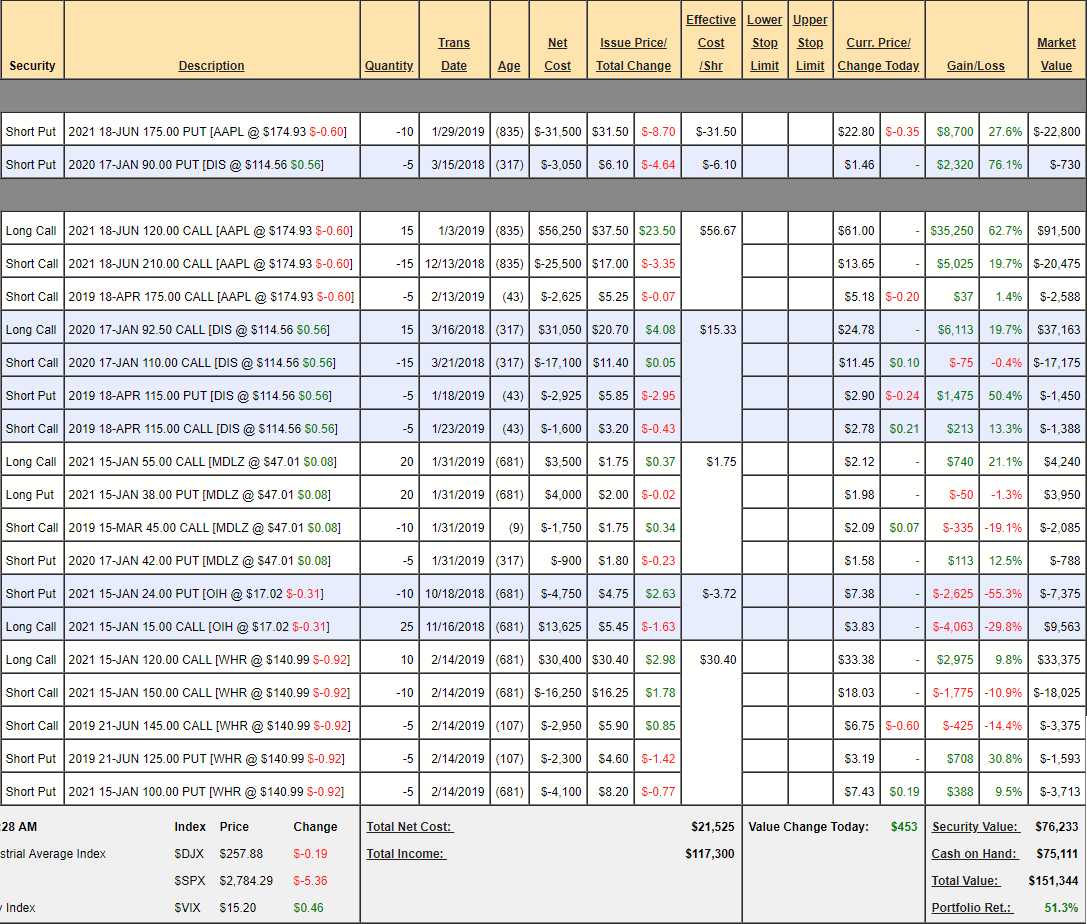
Task: Select the Age column header
Action: pyautogui.click(x=509, y=66)
